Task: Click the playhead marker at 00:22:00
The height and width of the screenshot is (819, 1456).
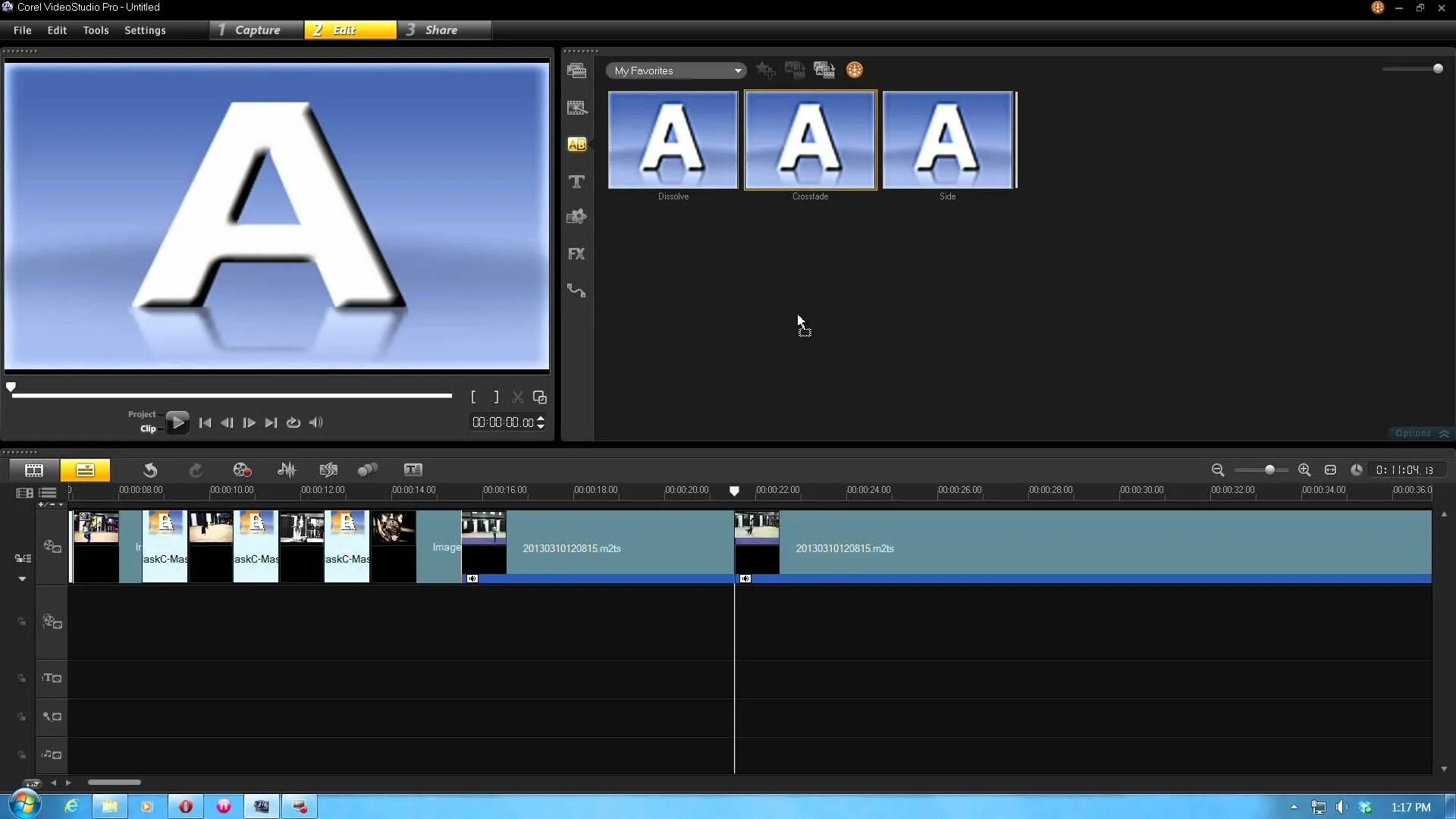Action: (734, 490)
